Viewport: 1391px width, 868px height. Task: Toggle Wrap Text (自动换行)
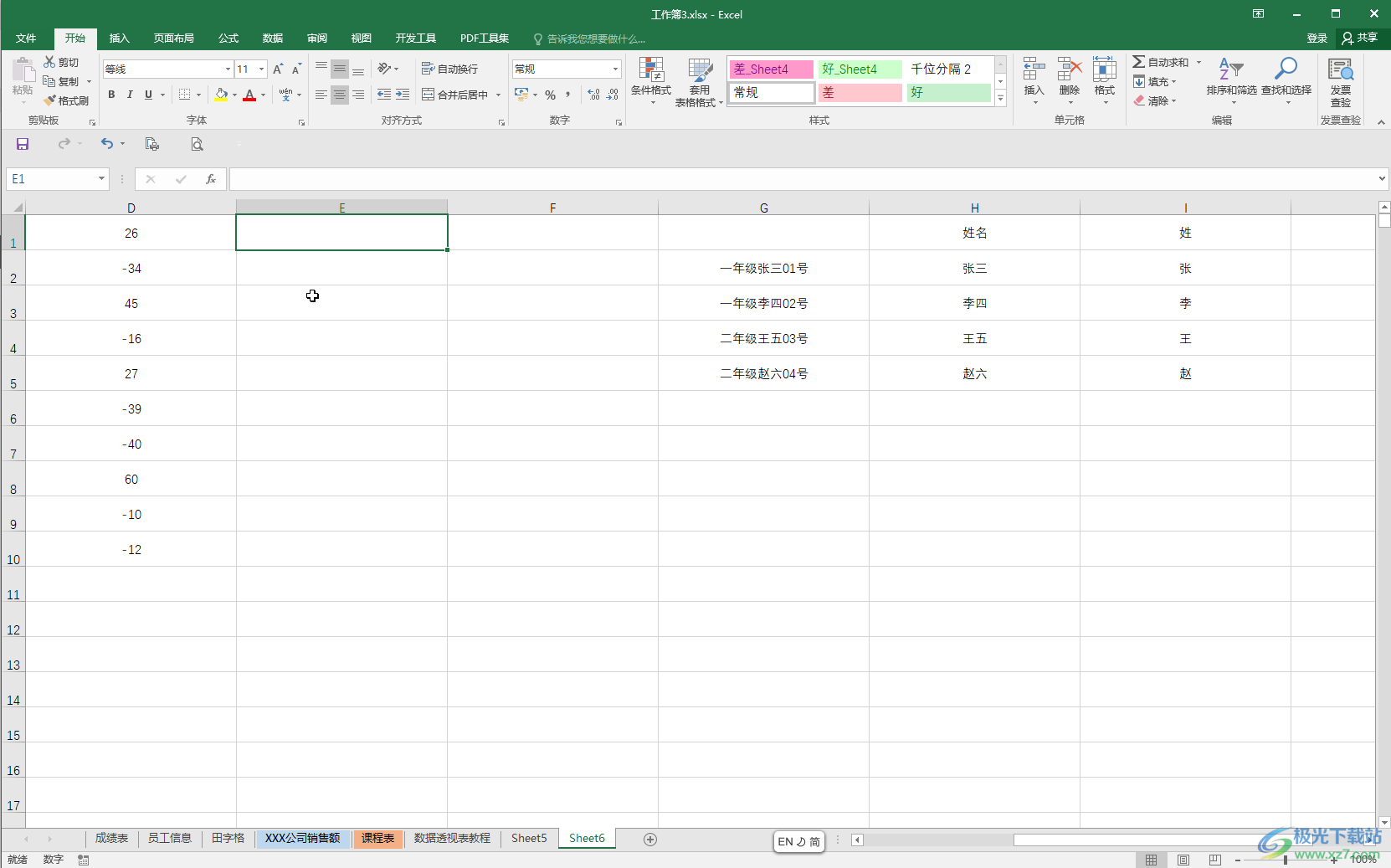[449, 69]
